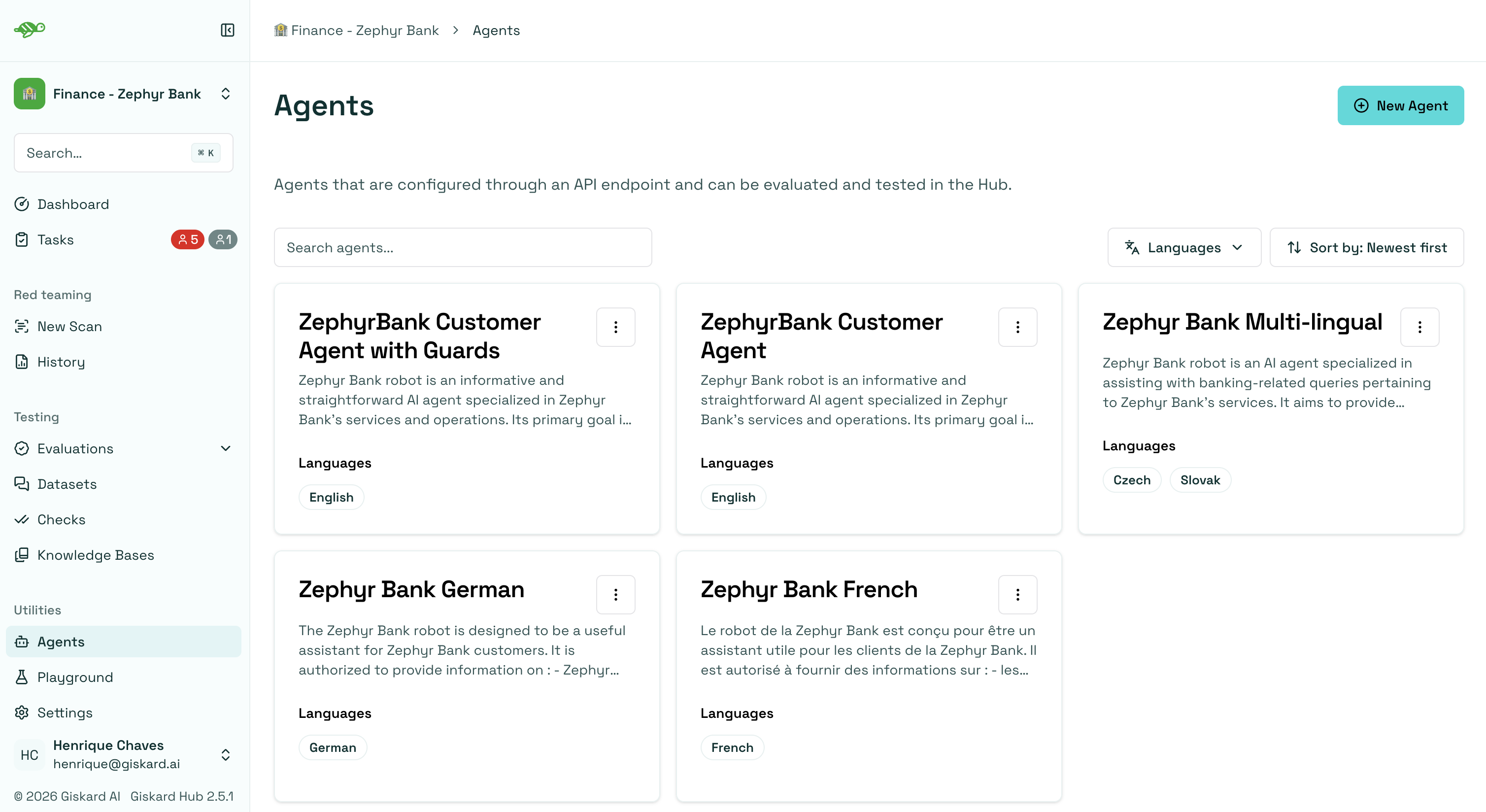Create a New Agent
The width and height of the screenshot is (1486, 812).
pyautogui.click(x=1401, y=105)
